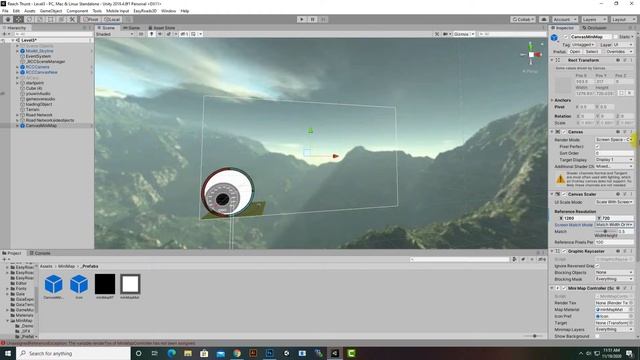Select the Rotate tool in Unity toolbar
640x360 pixels.
point(29,19)
